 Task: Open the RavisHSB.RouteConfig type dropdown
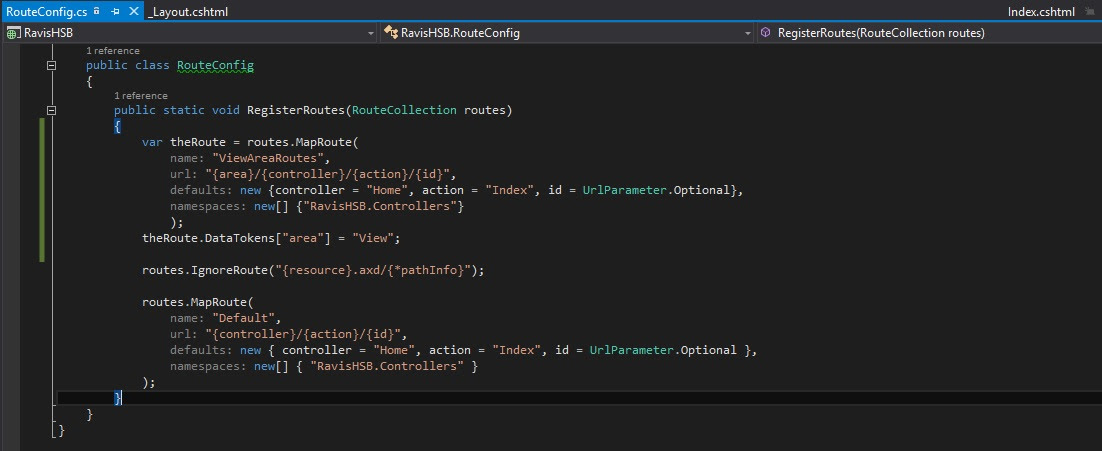coord(748,33)
